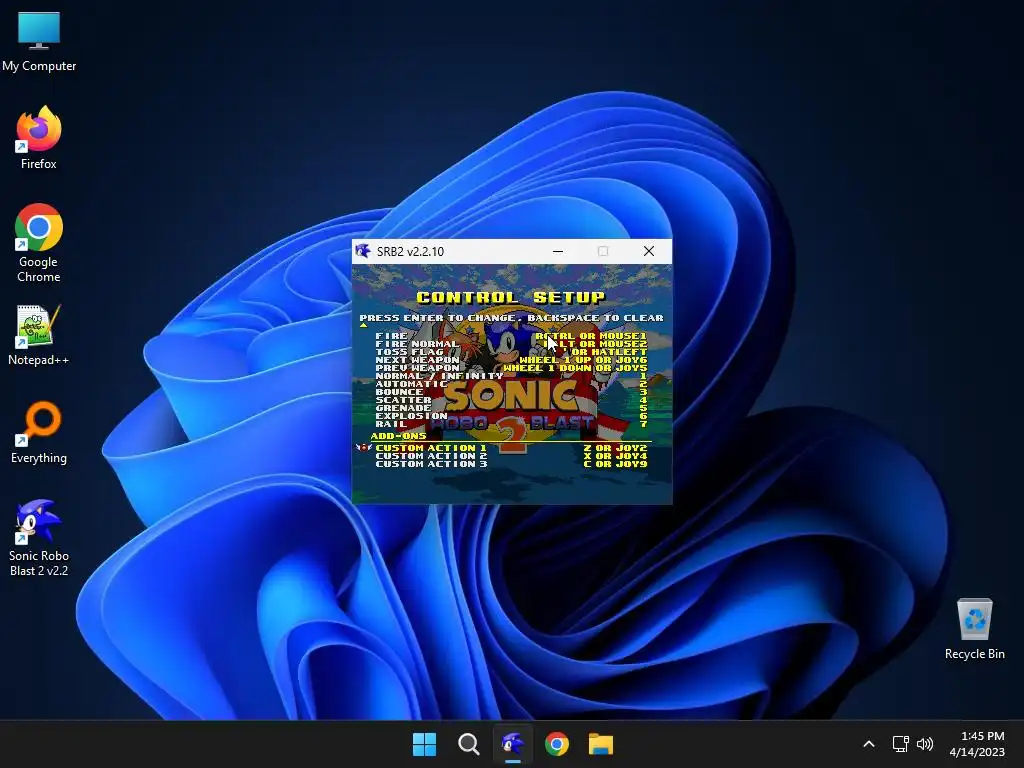This screenshot has width=1024, height=768.
Task: Click the Add-ons section header
Action: tap(398, 436)
